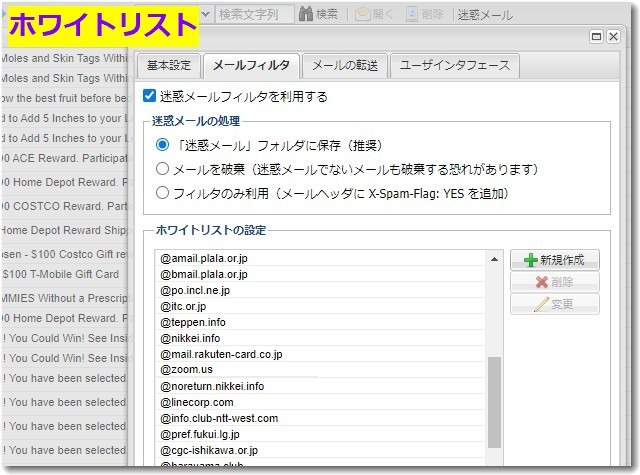Screen dimensions: 640x475
Task: Open 'Home Depot Reward Ship' mail
Action: click(64, 230)
